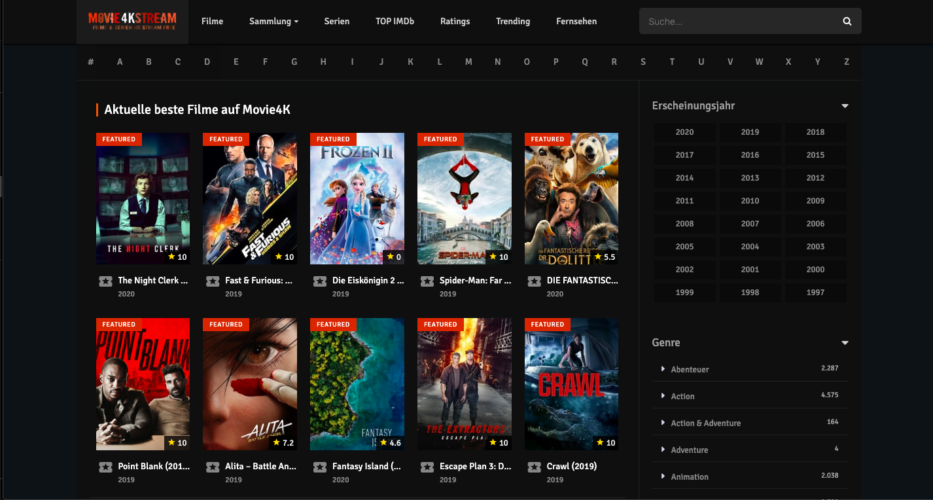Open the Frozen II poster
The height and width of the screenshot is (500, 933).
pos(357,198)
